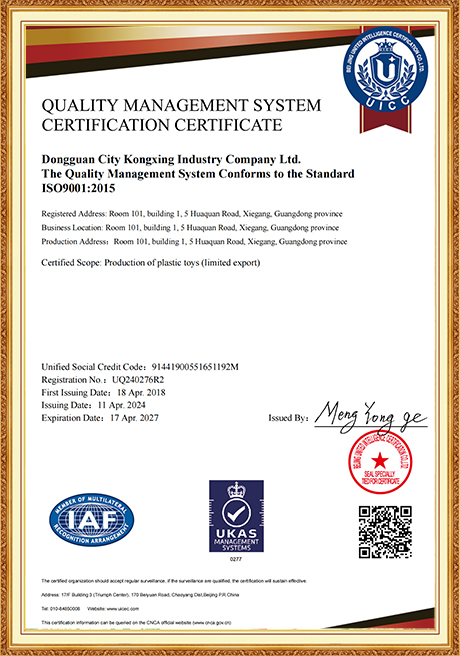The image size is (460, 656).
Task: Click the '0277' number under UKAS logo
Action: click(236, 559)
